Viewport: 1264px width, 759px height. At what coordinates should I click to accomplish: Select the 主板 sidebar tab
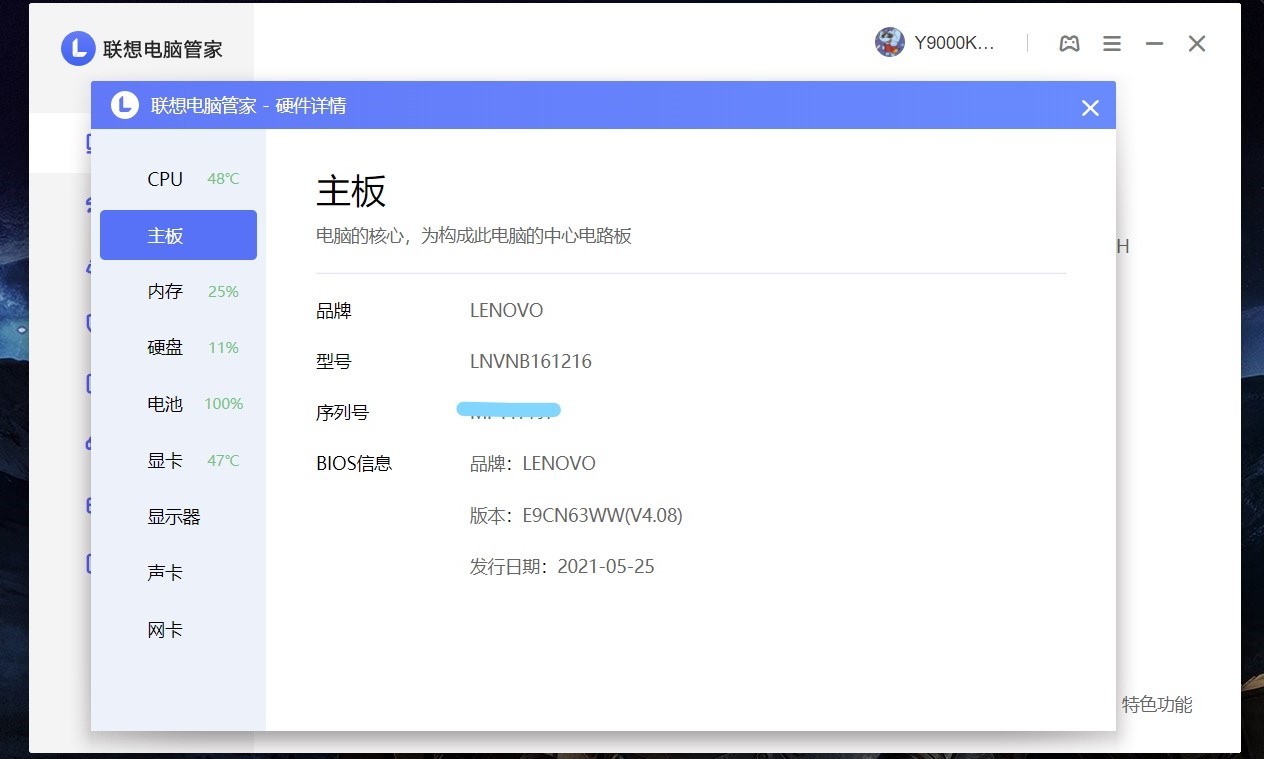178,235
